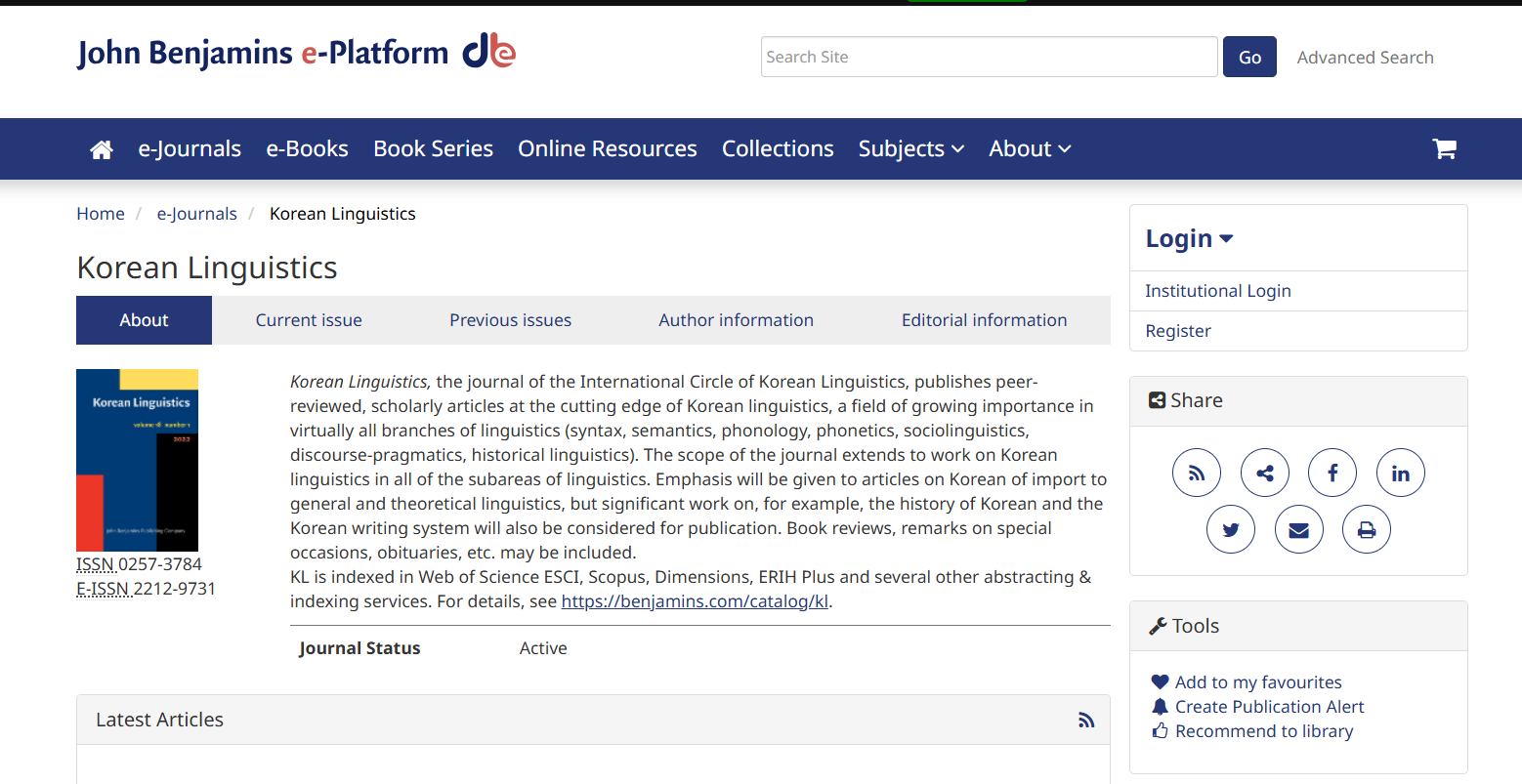Click the ISSN abbreviation label
This screenshot has height=784, width=1522.
95,564
